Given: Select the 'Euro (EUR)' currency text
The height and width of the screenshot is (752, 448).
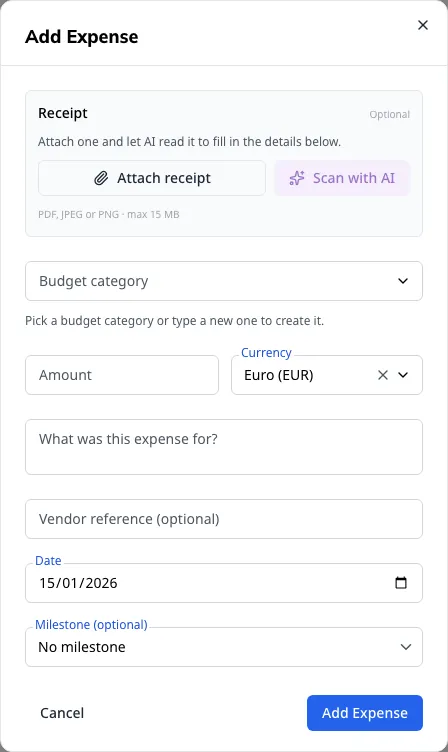Looking at the screenshot, I should (279, 375).
